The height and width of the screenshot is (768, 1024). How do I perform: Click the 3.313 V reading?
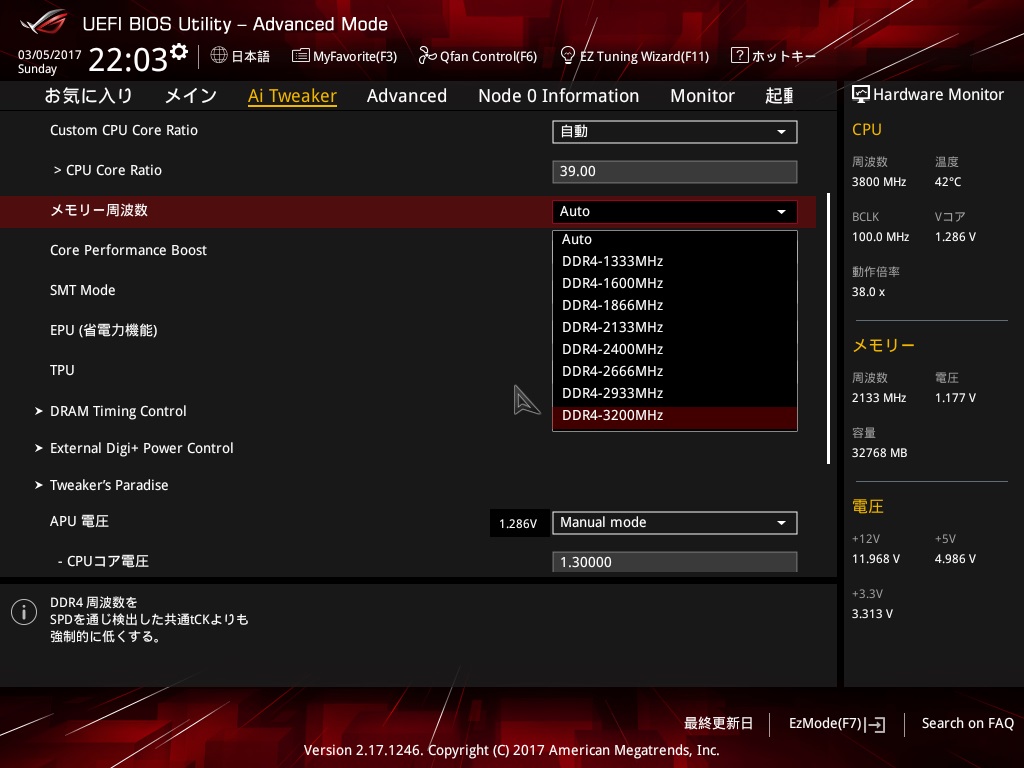[x=872, y=614]
